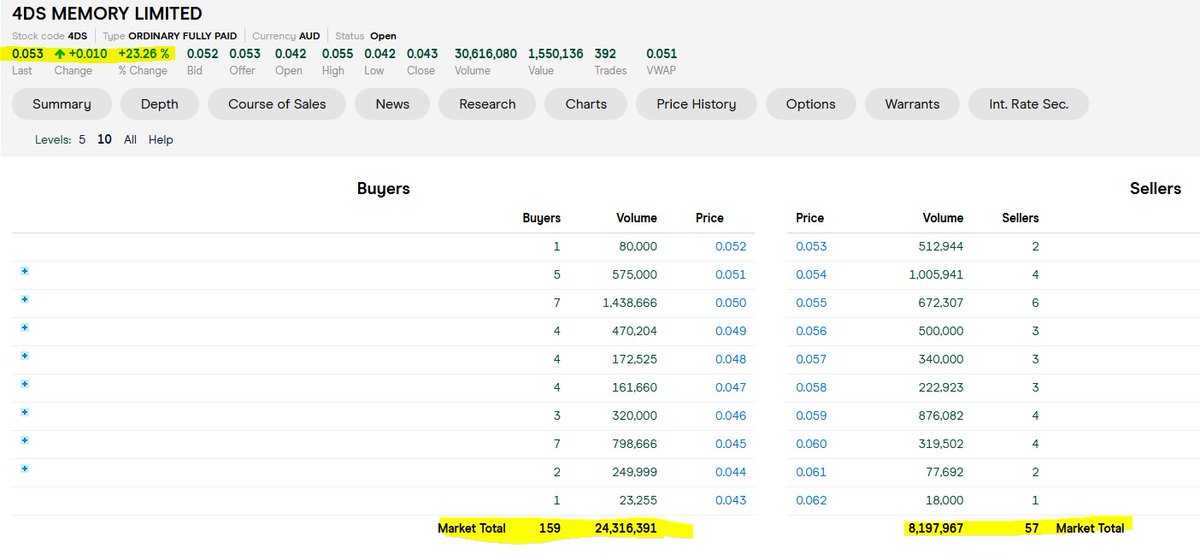Open the Price History tab
This screenshot has width=1200, height=560.
(x=696, y=104)
